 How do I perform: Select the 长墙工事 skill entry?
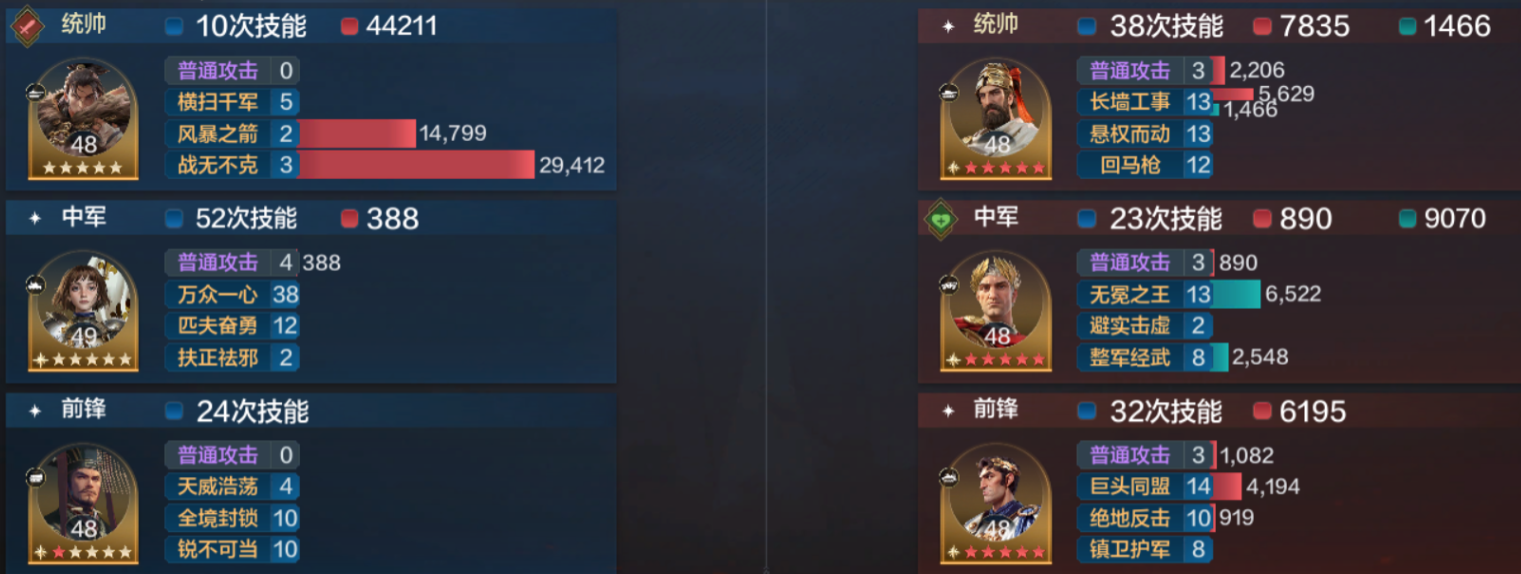(1145, 102)
